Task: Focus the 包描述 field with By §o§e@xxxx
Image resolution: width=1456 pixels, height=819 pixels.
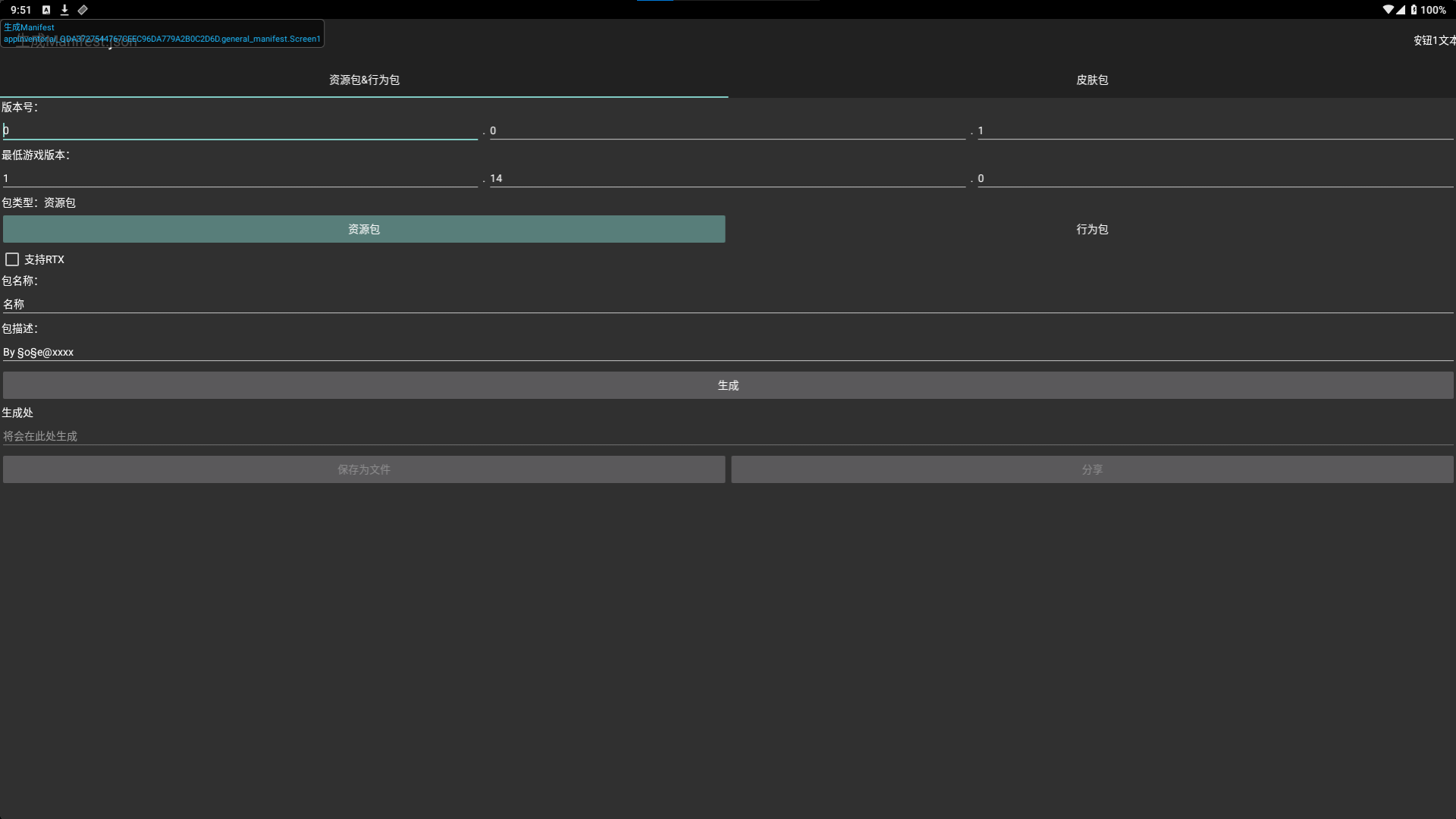Action: 728,352
